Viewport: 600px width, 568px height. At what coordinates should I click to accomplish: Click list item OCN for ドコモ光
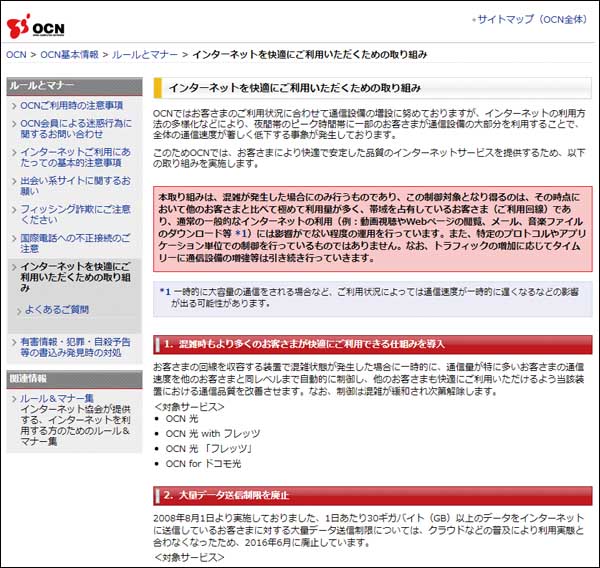click(203, 464)
